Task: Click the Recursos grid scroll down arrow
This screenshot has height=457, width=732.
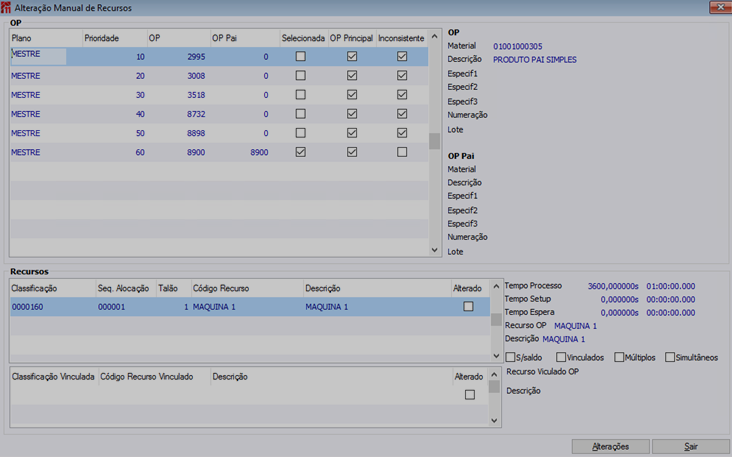Action: [x=496, y=356]
